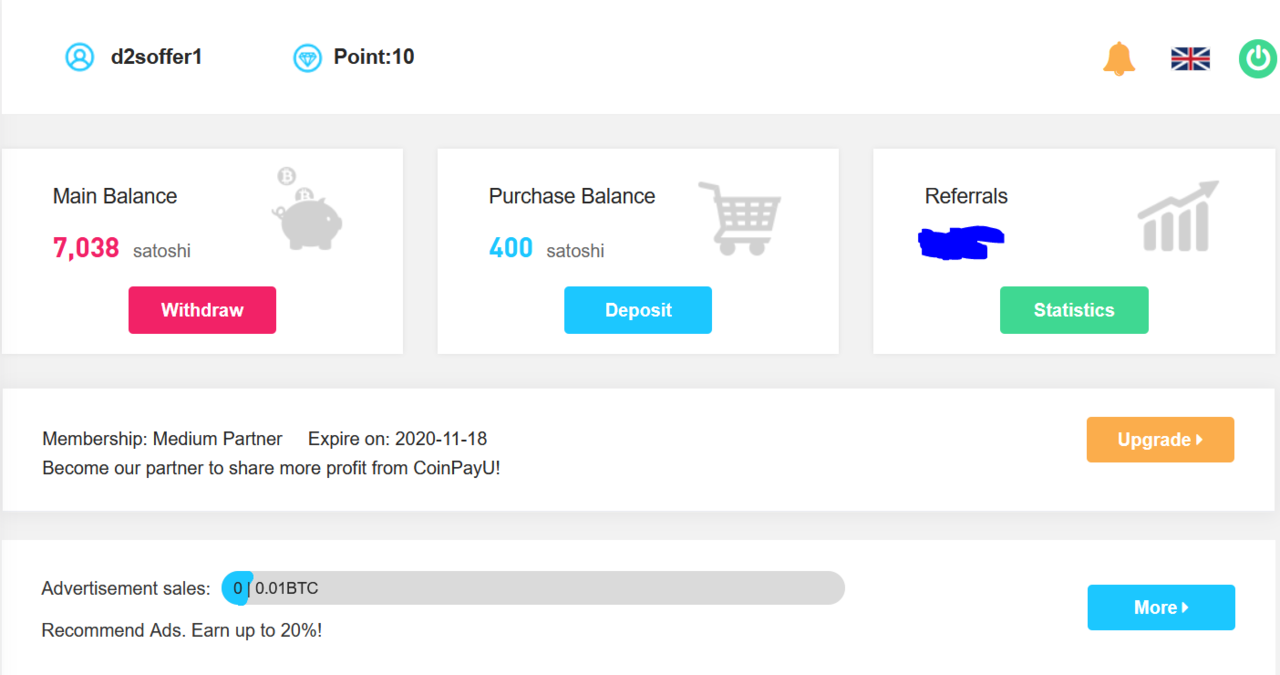Expand the orange Upgrade button
This screenshot has height=675, width=1280.
[1160, 440]
